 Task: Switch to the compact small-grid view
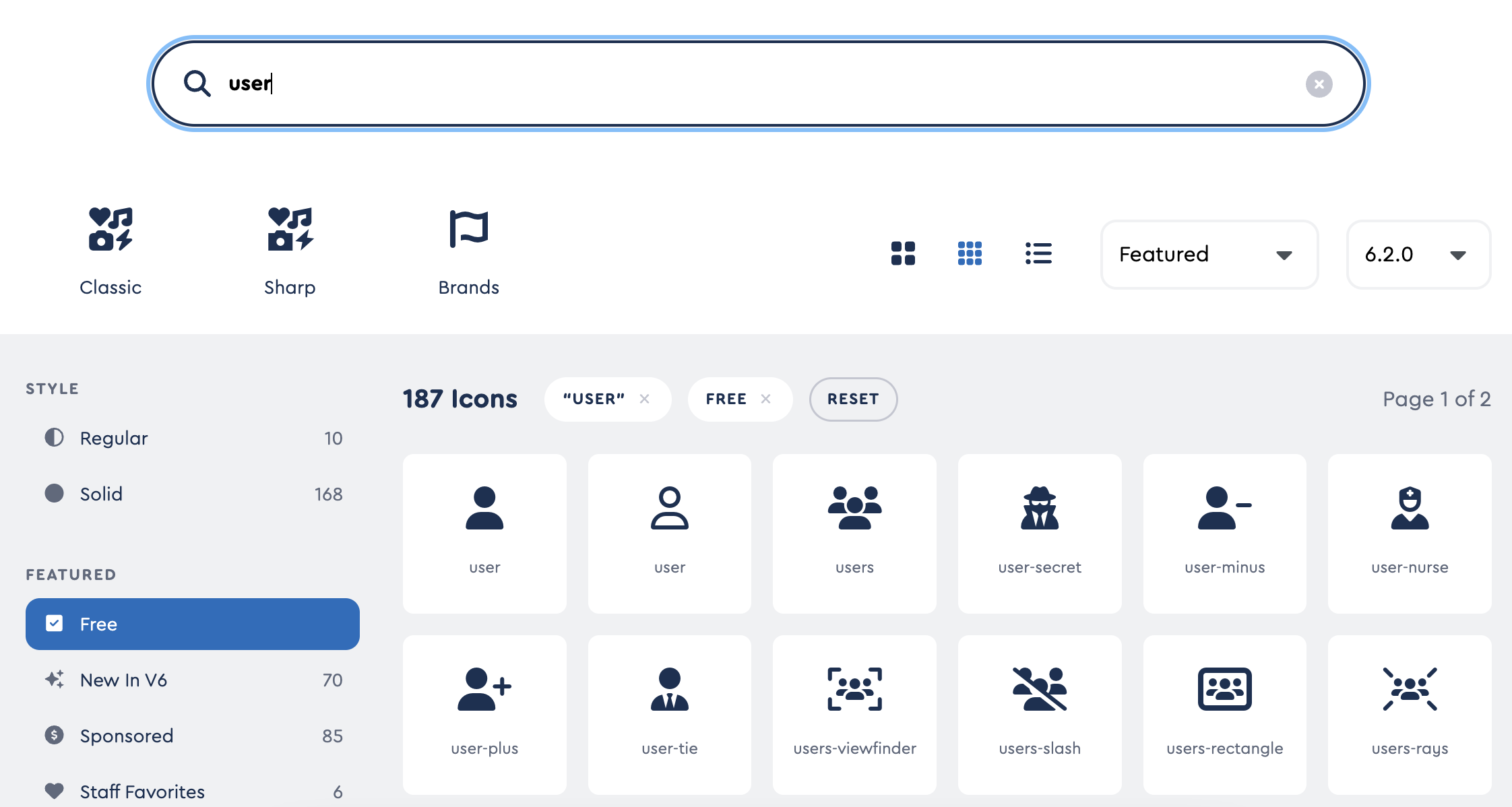970,254
